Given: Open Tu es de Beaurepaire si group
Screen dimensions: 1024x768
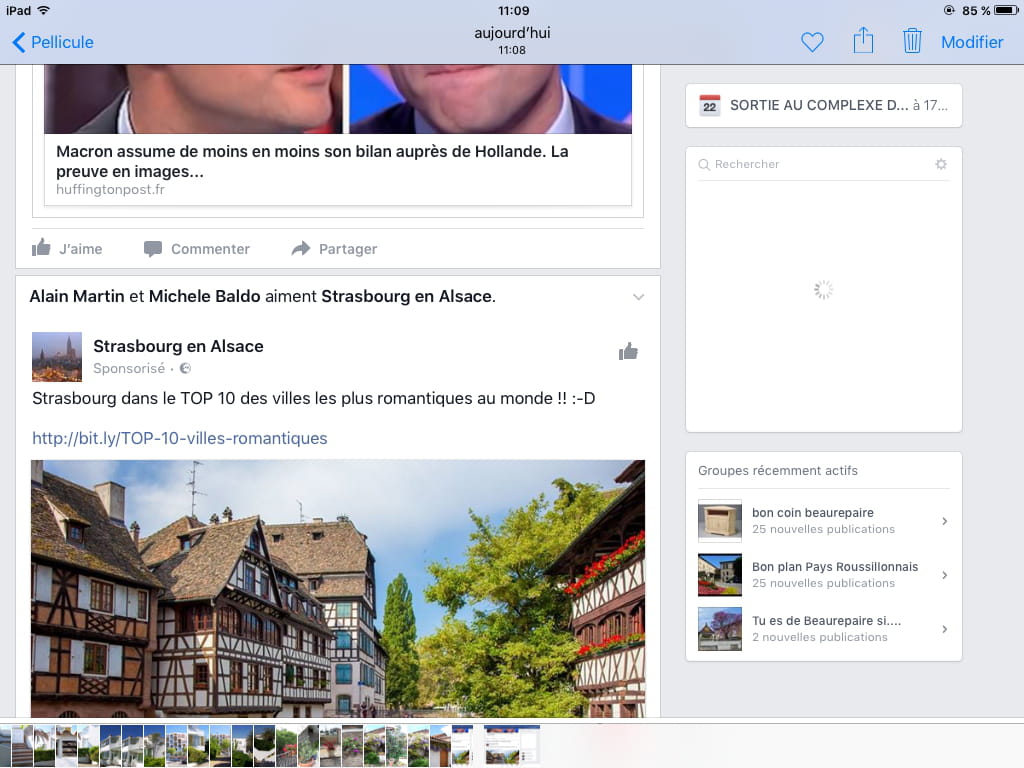Looking at the screenshot, I should (824, 629).
